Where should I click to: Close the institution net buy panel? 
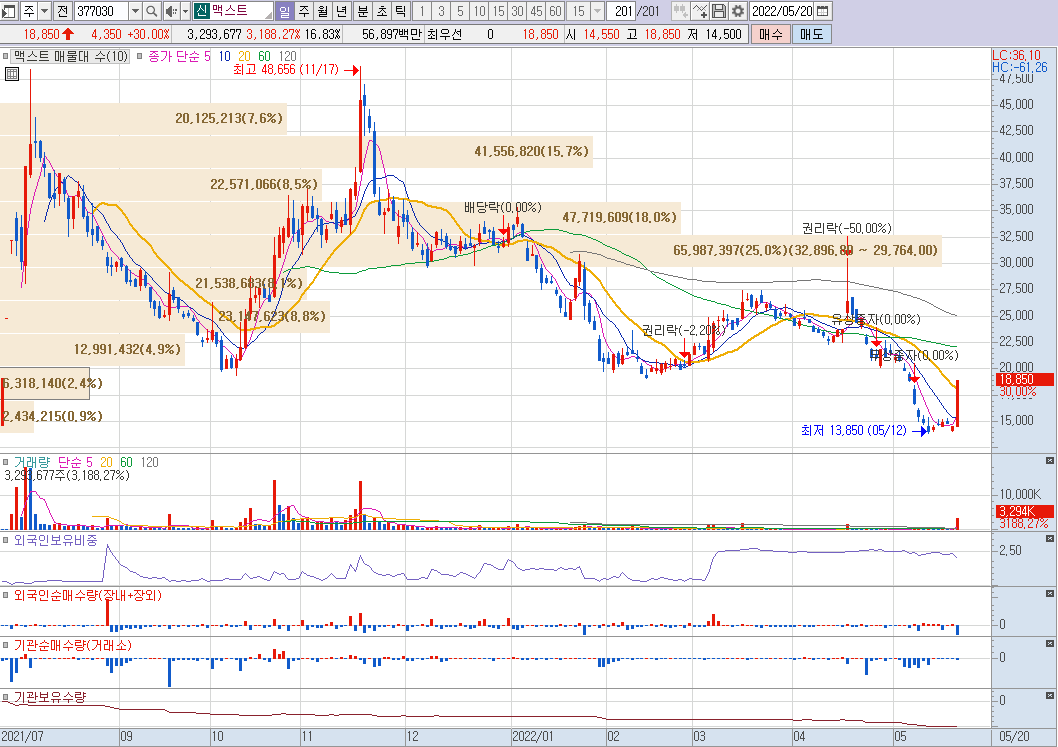pyautogui.click(x=1049, y=644)
